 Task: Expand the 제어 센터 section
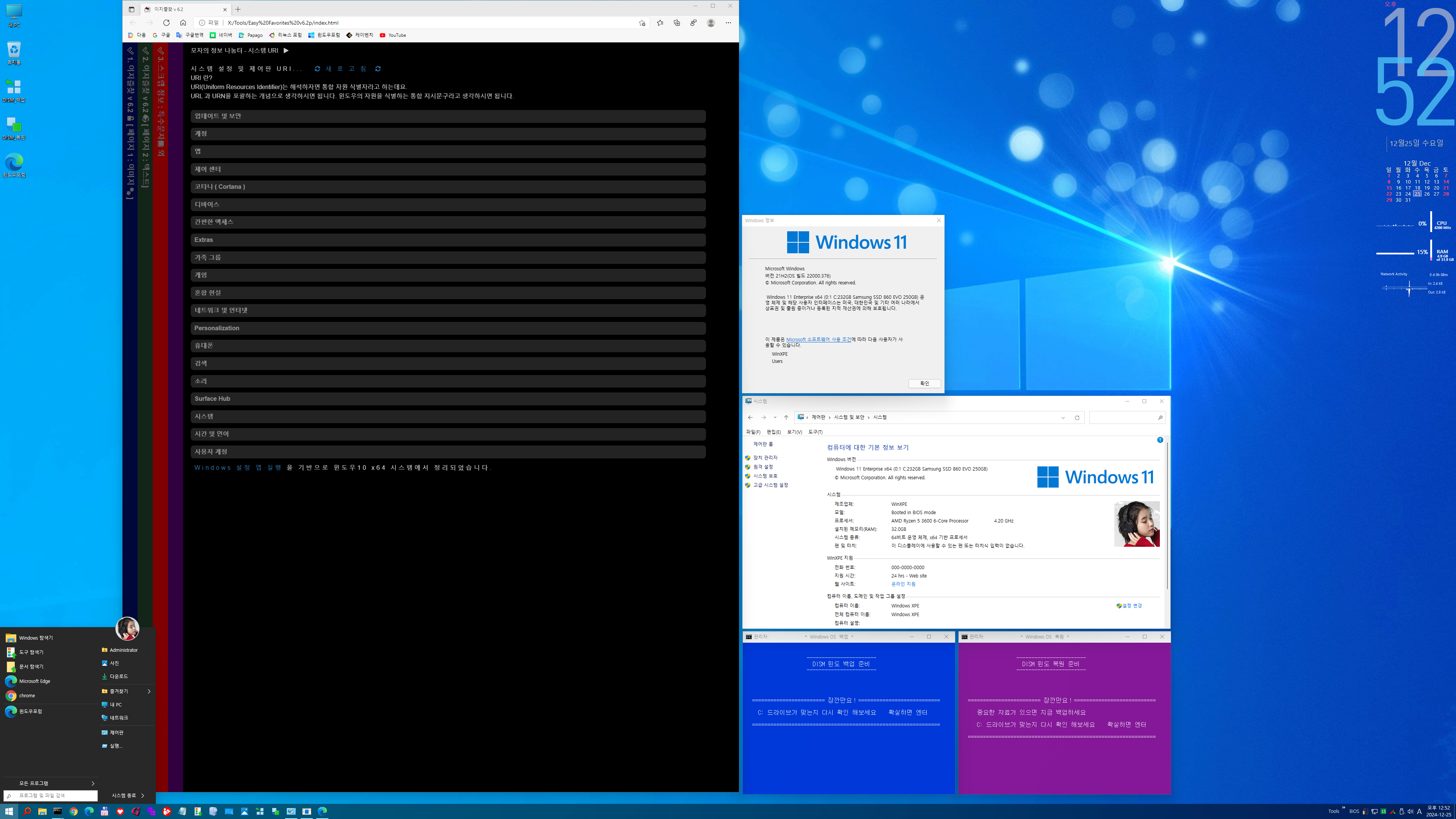pyautogui.click(x=448, y=169)
